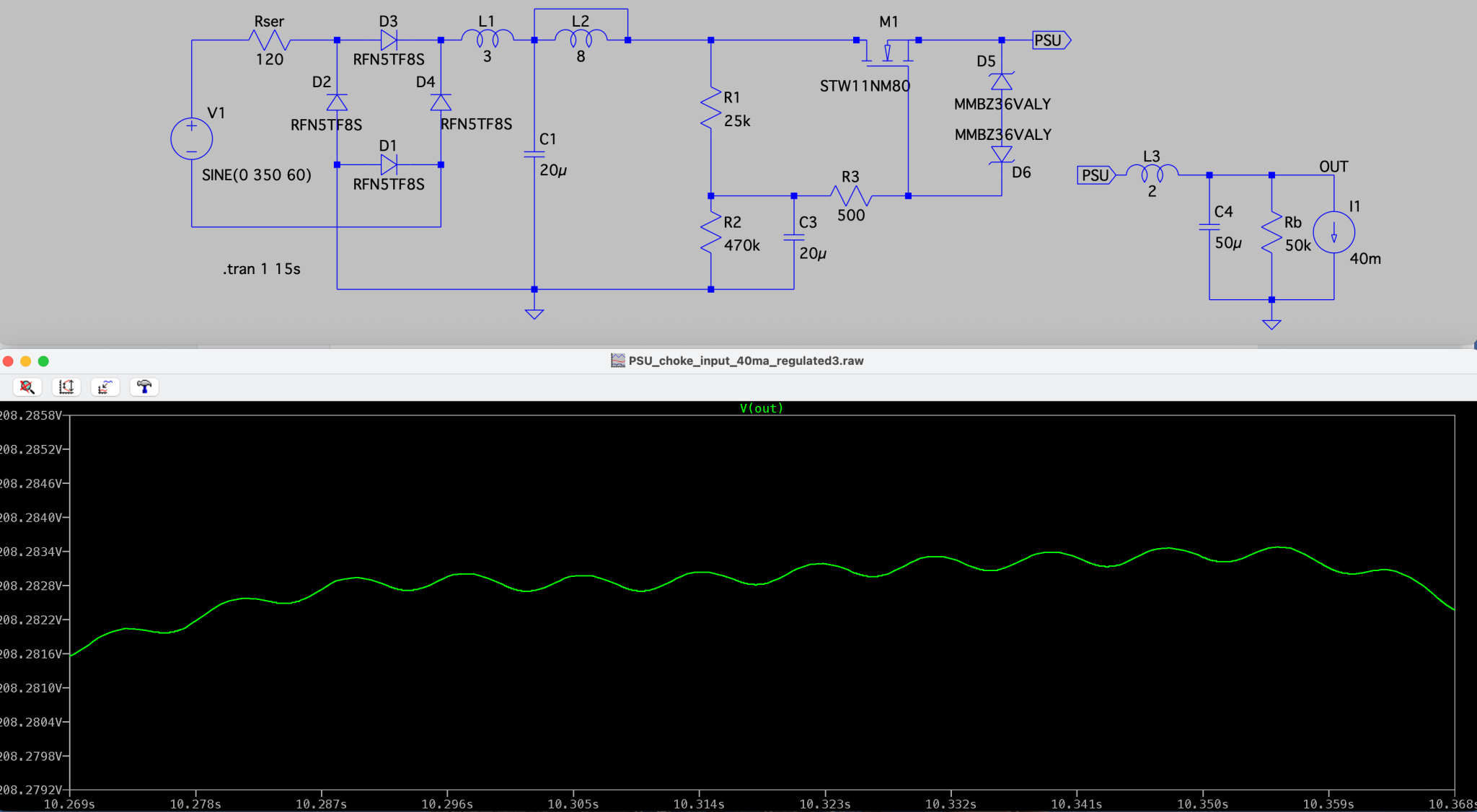The width and height of the screenshot is (1477, 812).
Task: Click the ground symbol below Rb
Action: click(1271, 325)
